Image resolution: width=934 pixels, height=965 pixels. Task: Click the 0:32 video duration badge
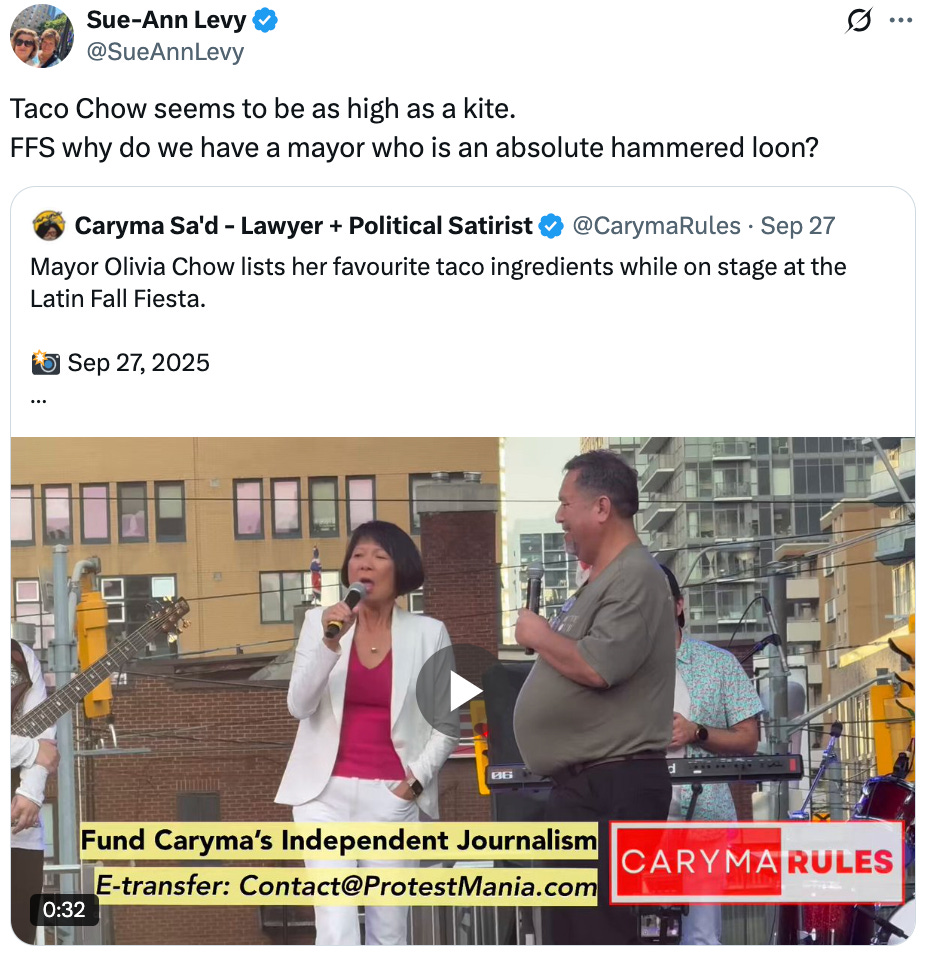click(x=64, y=909)
